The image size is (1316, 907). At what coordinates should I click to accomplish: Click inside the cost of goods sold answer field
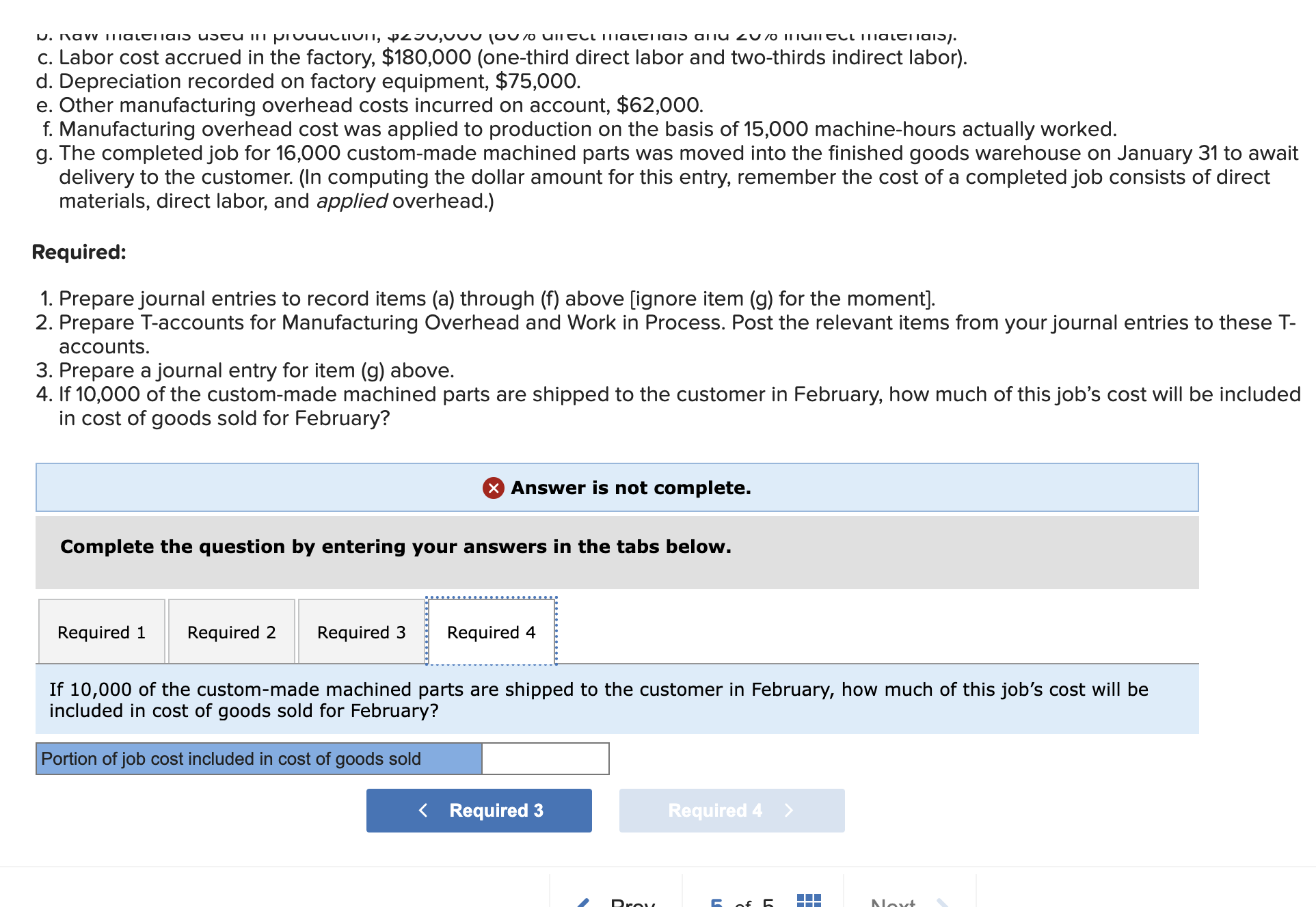pos(545,759)
